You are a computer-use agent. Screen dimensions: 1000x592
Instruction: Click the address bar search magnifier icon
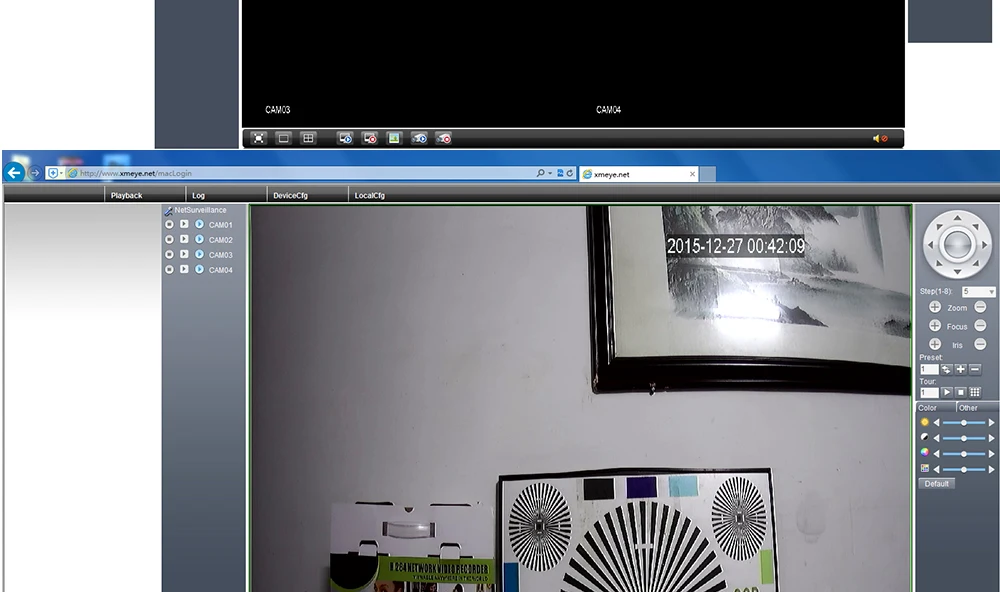point(541,173)
